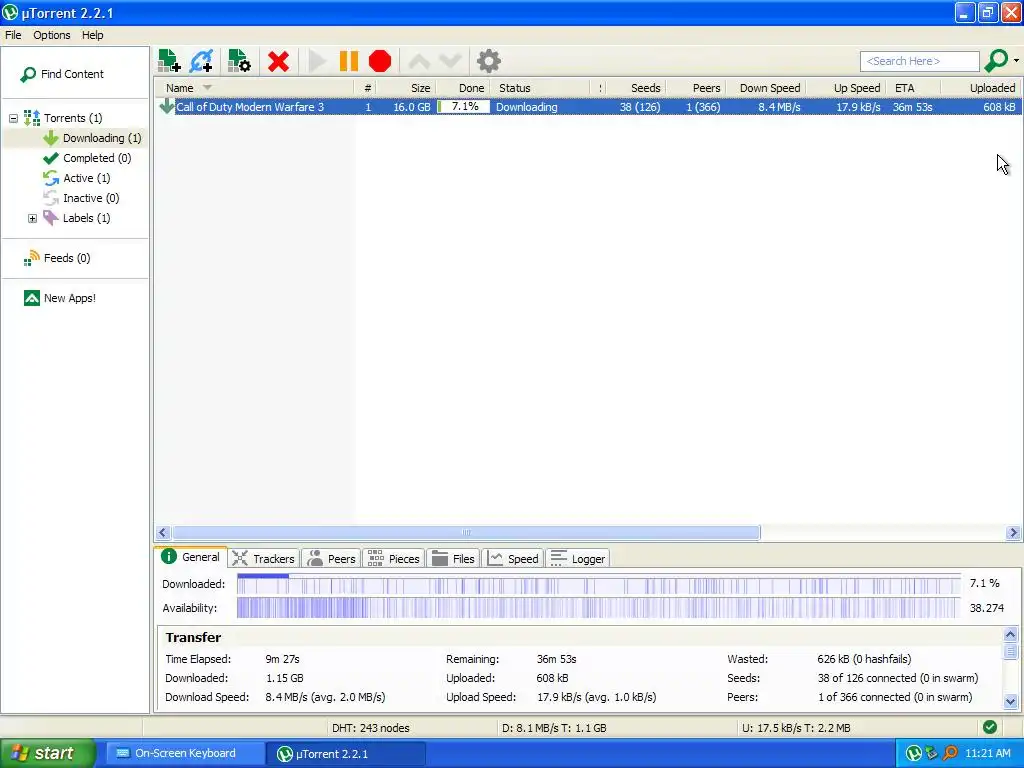
Task: Switch to the General tab
Action: coord(191,557)
